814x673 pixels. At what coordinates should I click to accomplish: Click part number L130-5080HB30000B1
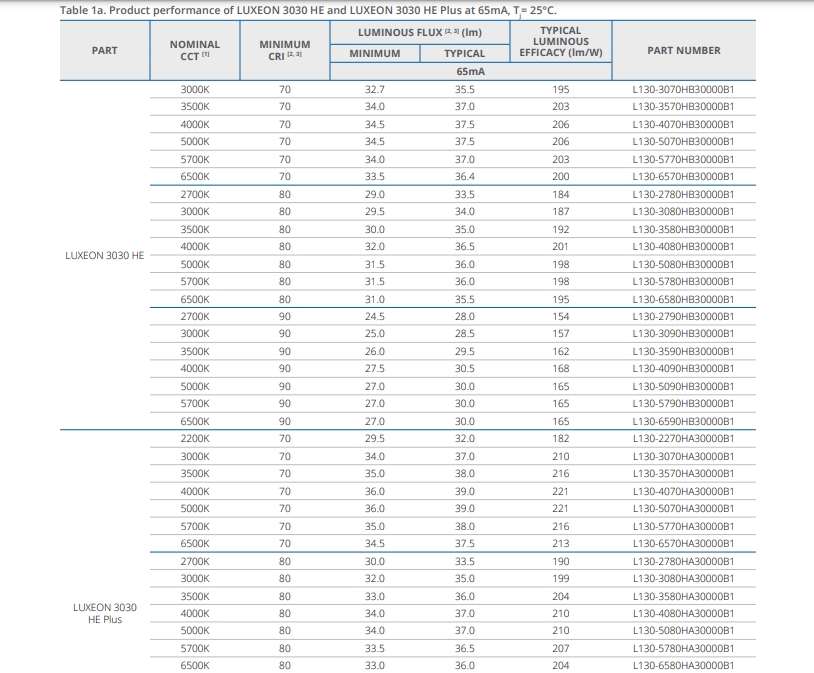683,264
